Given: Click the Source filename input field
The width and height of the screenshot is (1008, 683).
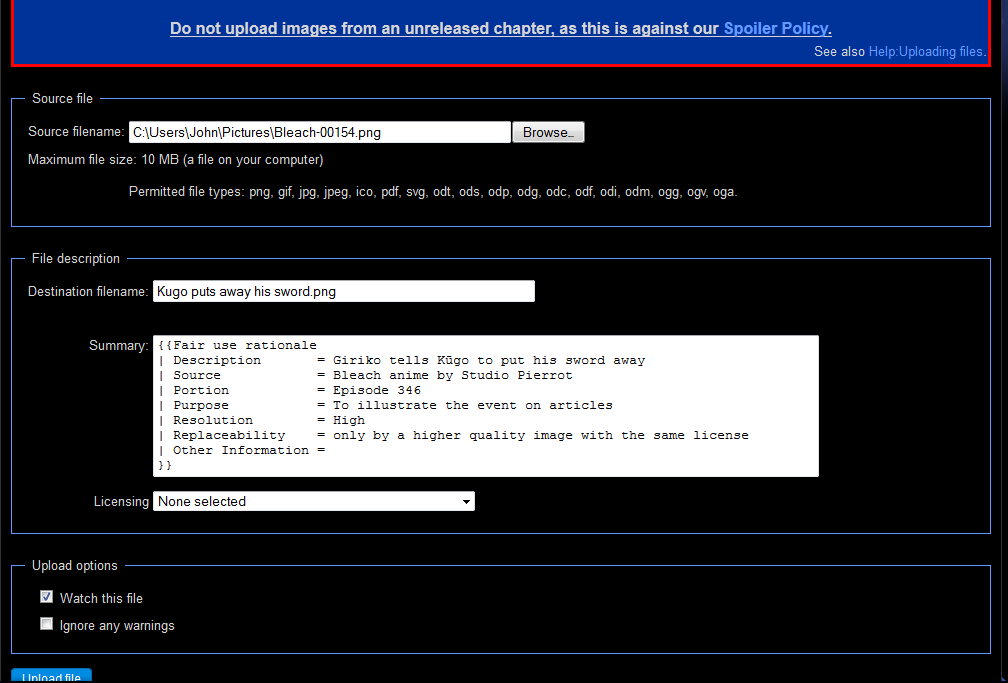Looking at the screenshot, I should click(320, 132).
